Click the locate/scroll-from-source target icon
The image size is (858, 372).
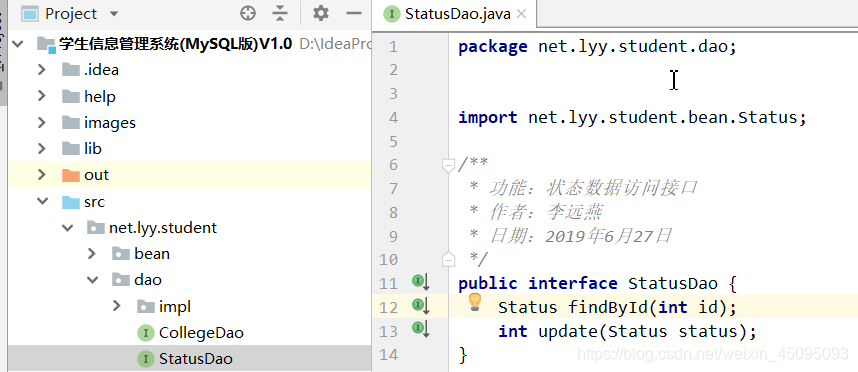pyautogui.click(x=248, y=14)
